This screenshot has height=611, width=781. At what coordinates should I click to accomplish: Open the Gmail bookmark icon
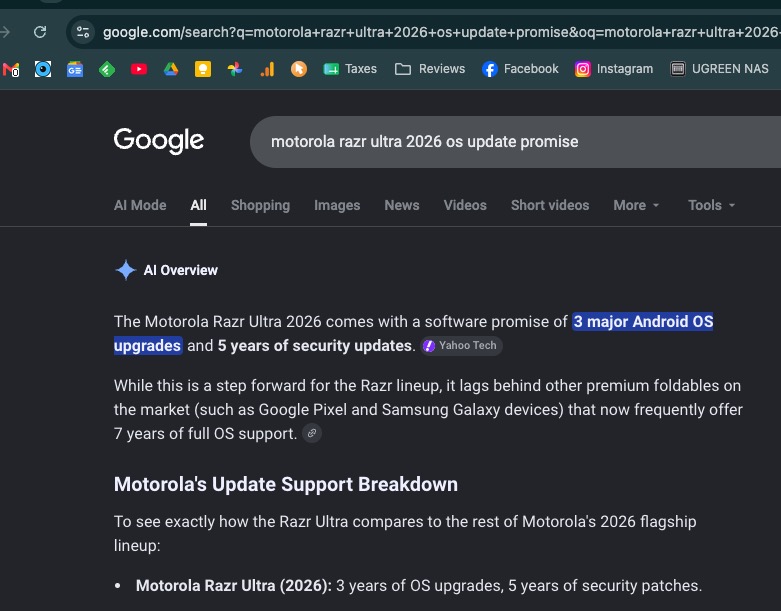(10, 69)
